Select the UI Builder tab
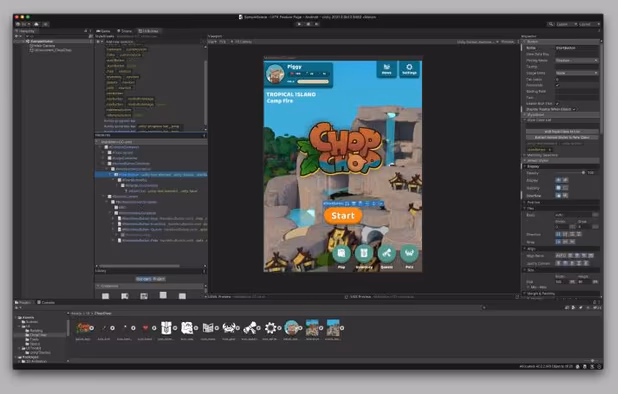The width and height of the screenshot is (618, 394). [149, 31]
